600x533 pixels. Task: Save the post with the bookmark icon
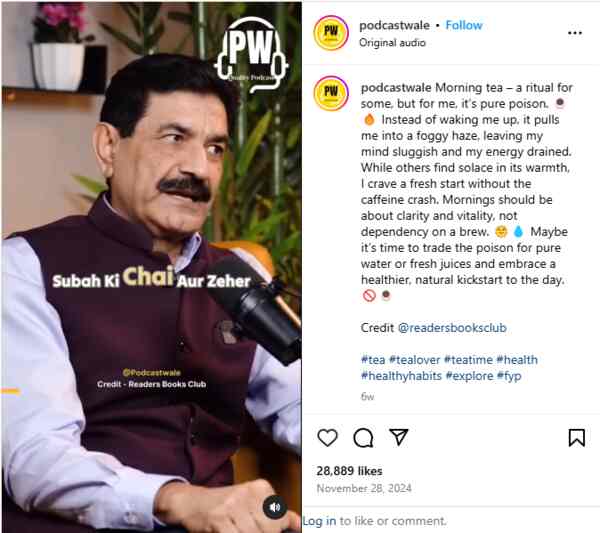tap(577, 437)
